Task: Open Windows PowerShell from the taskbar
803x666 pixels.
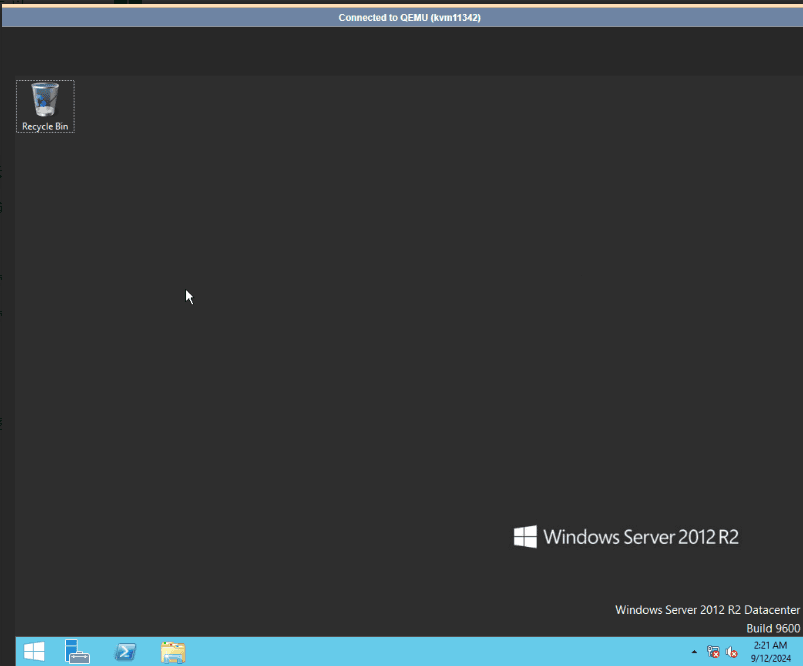Action: pyautogui.click(x=125, y=652)
